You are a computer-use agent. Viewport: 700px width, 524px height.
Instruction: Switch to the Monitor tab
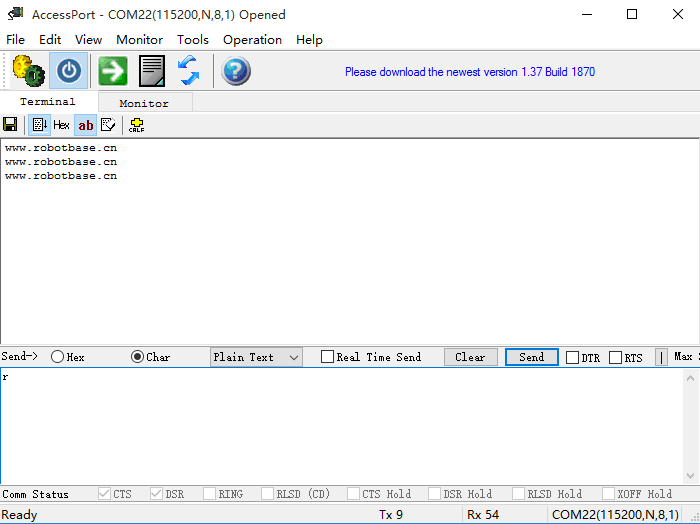tap(144, 103)
